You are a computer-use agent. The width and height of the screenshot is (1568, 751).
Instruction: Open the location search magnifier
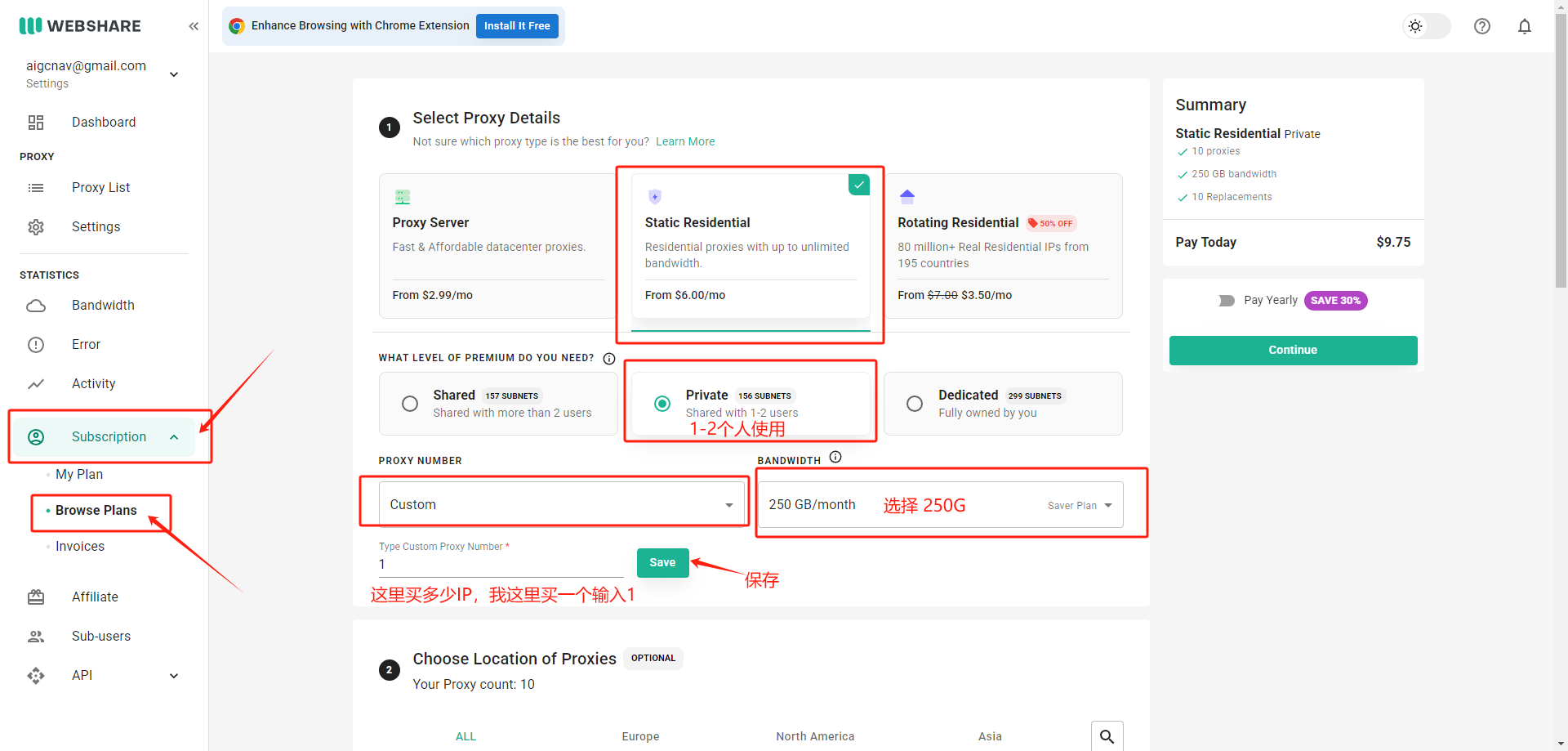pyautogui.click(x=1107, y=736)
